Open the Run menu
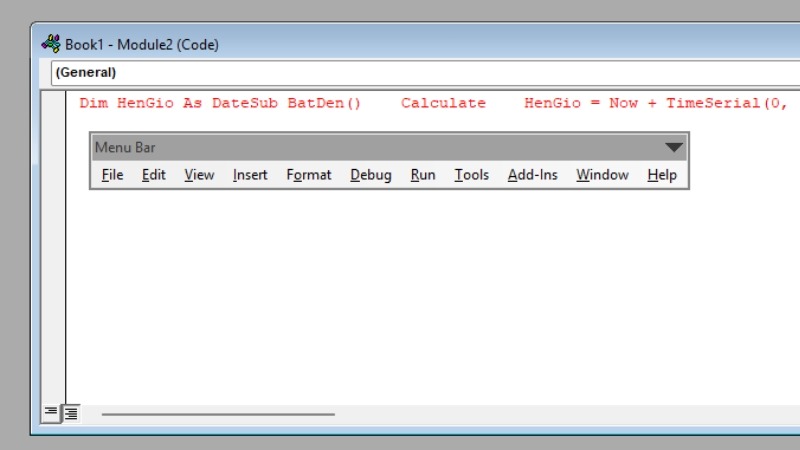 point(423,175)
